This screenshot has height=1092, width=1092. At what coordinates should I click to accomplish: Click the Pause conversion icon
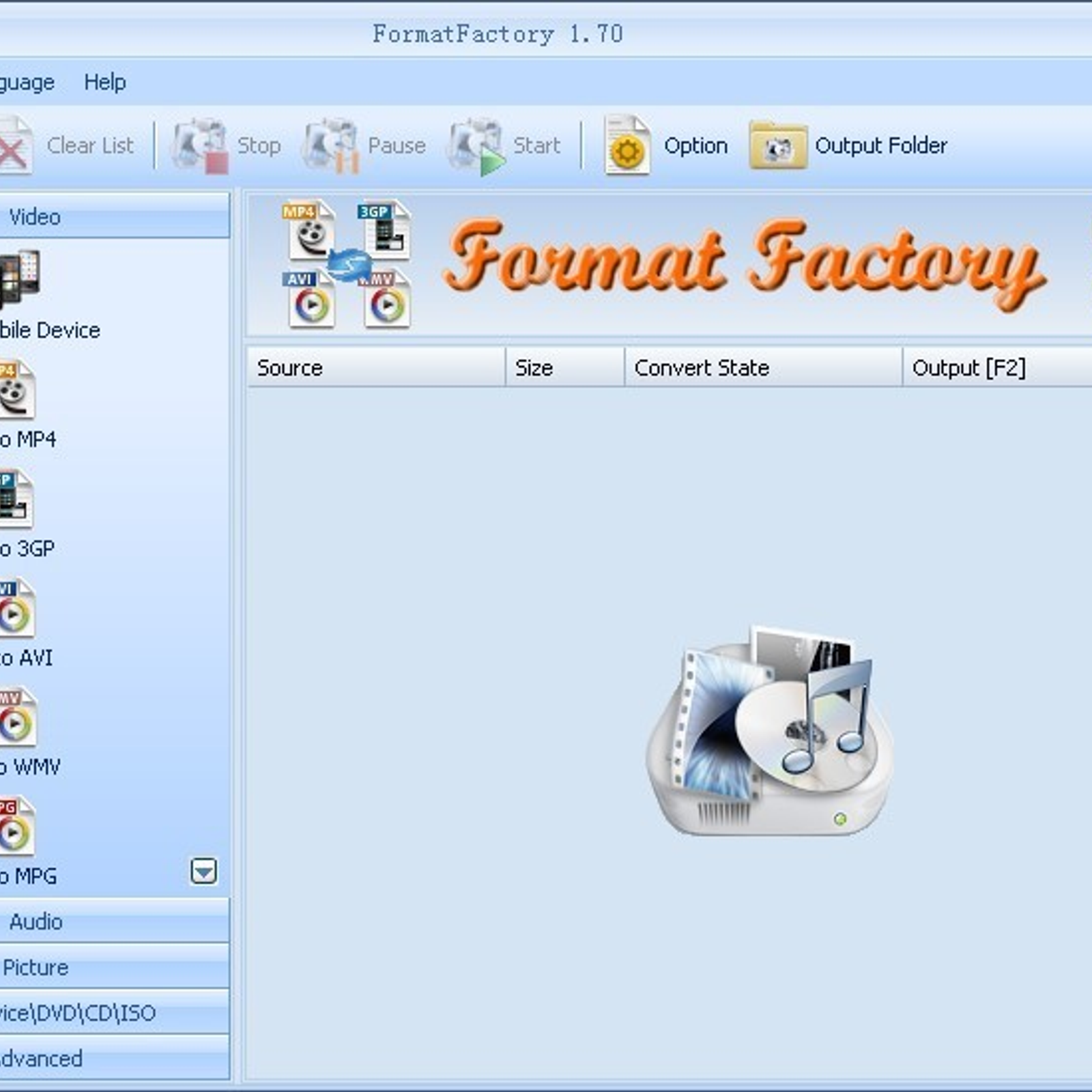pos(332,145)
